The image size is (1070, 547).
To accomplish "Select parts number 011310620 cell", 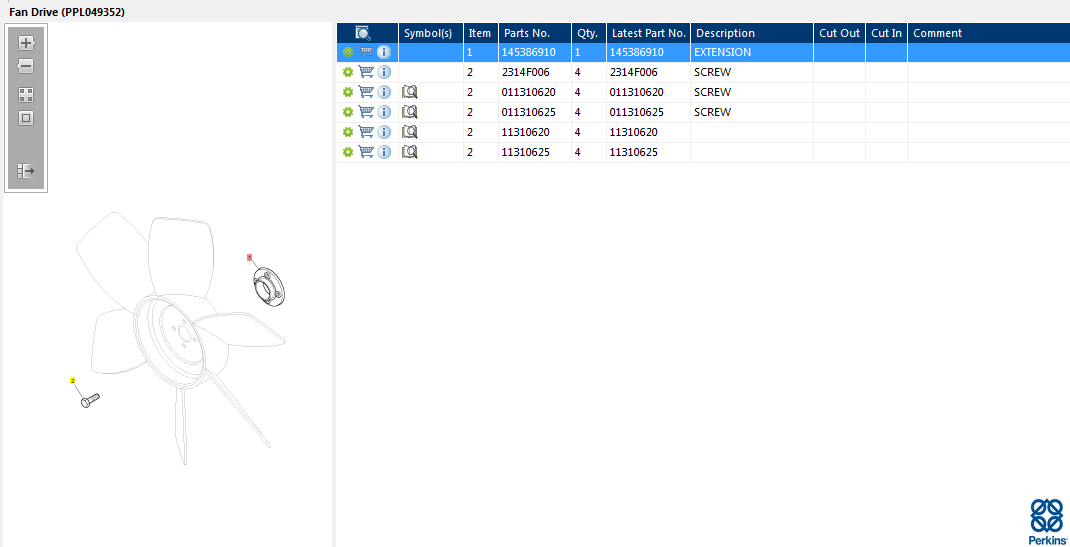I will (535, 91).
